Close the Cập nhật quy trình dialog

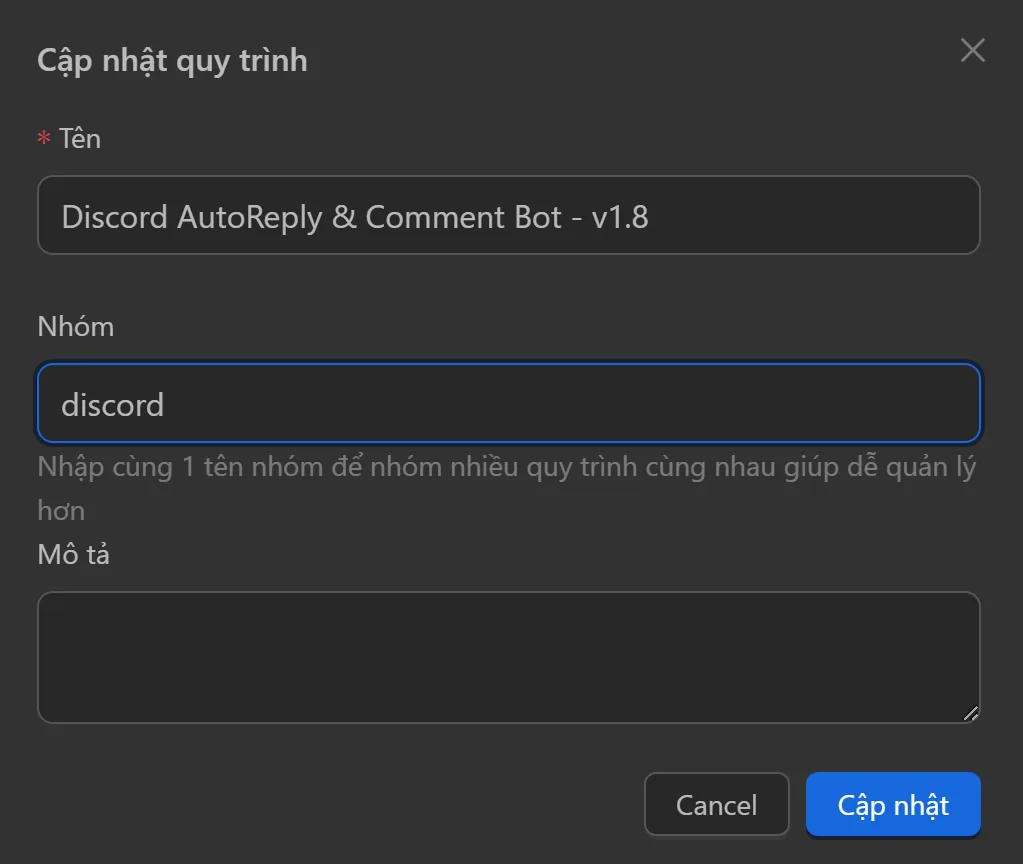972,51
